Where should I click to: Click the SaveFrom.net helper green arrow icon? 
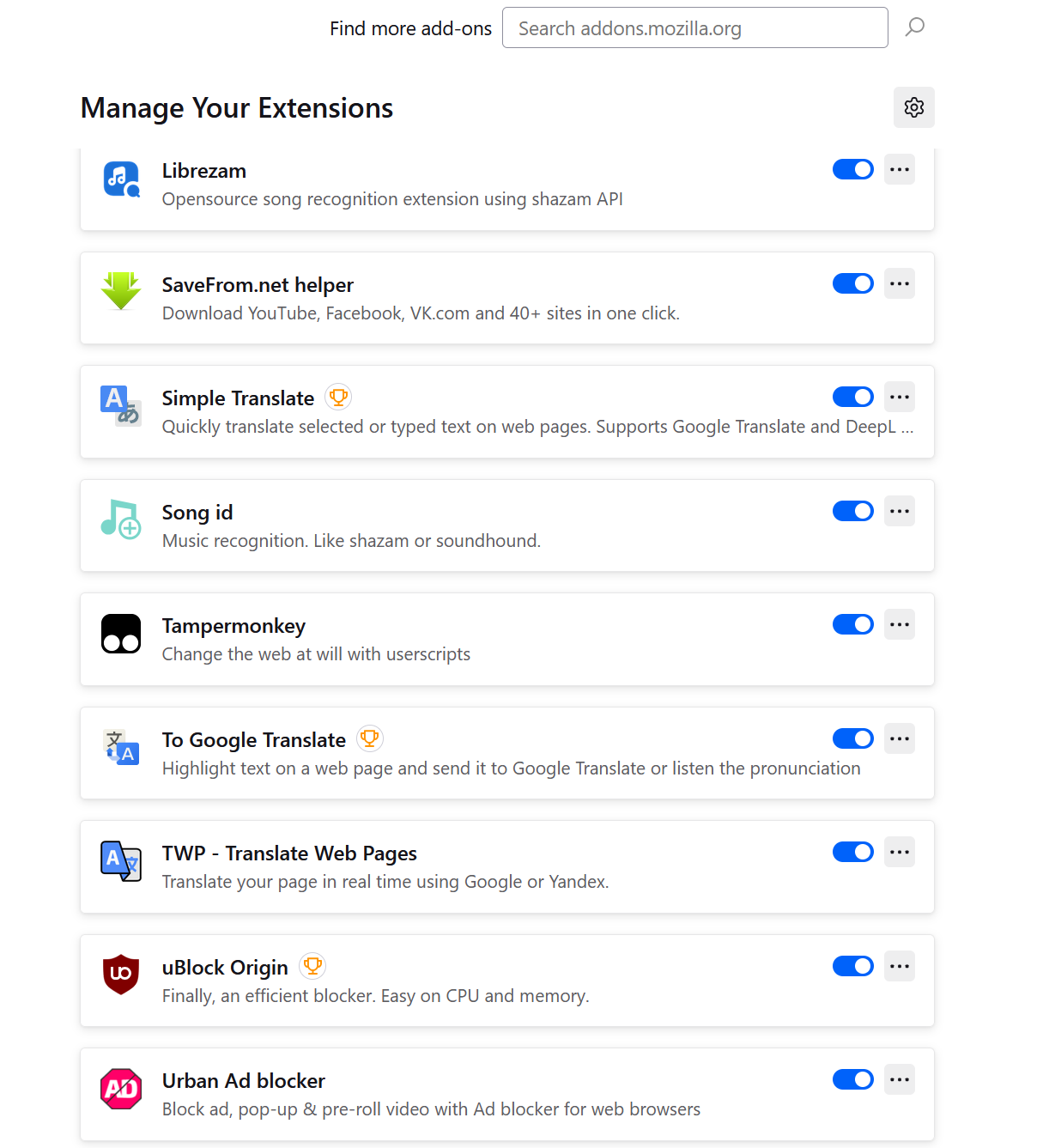tap(121, 291)
